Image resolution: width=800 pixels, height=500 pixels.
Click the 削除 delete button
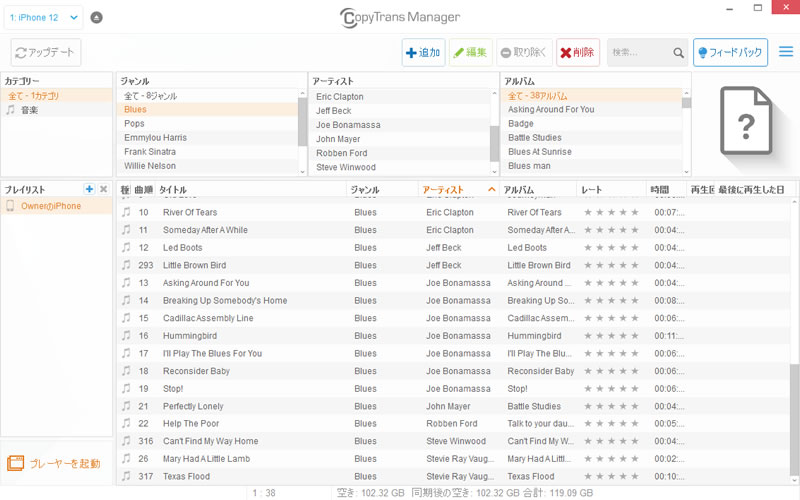tap(578, 52)
